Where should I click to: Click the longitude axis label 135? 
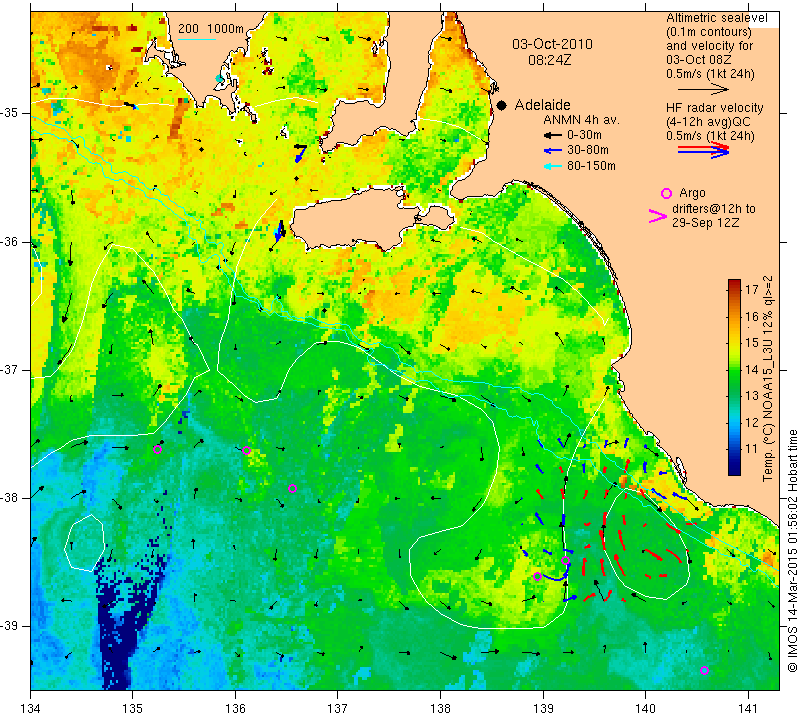click(133, 709)
